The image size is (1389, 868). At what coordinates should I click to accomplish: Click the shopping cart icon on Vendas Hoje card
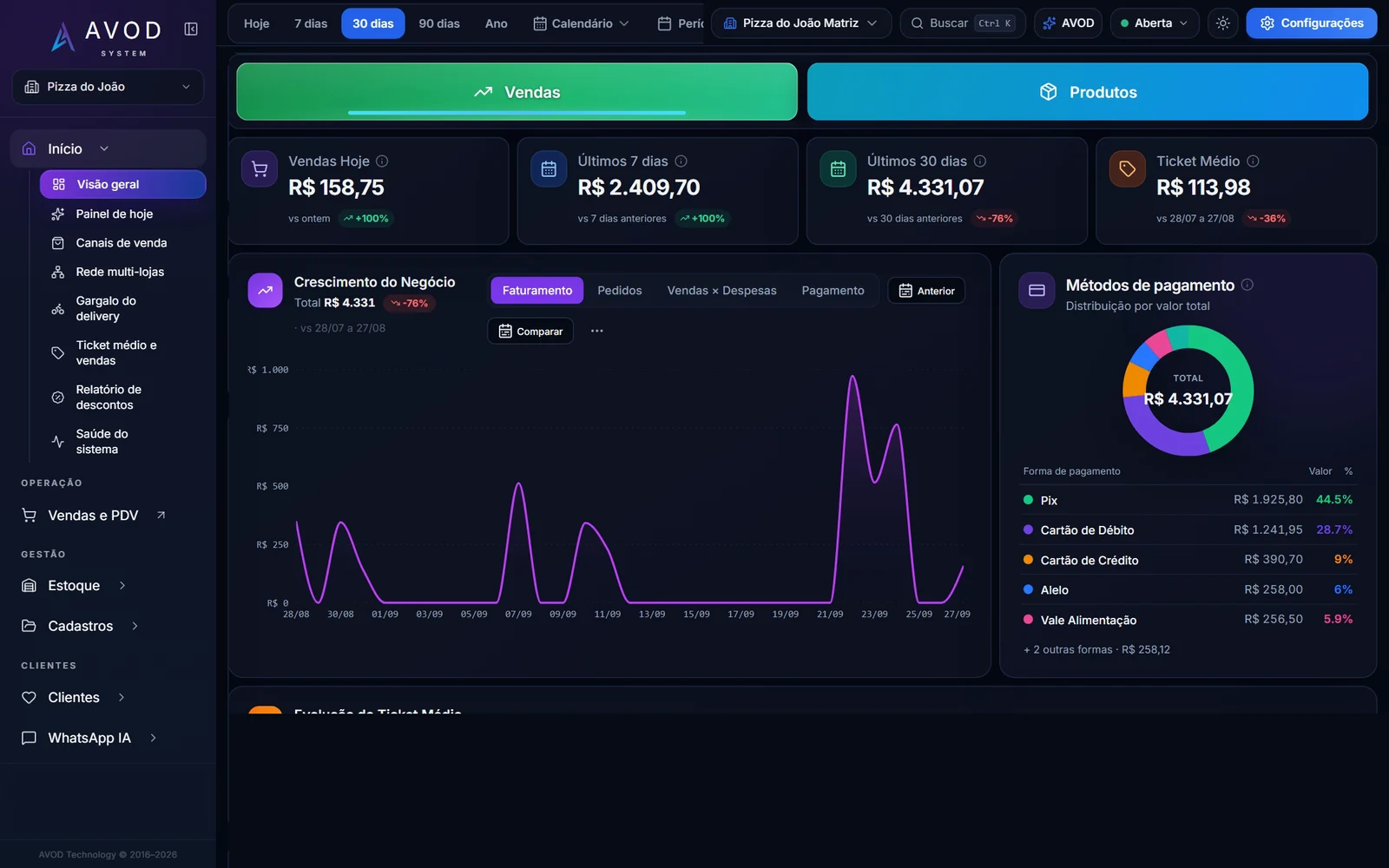(260, 169)
